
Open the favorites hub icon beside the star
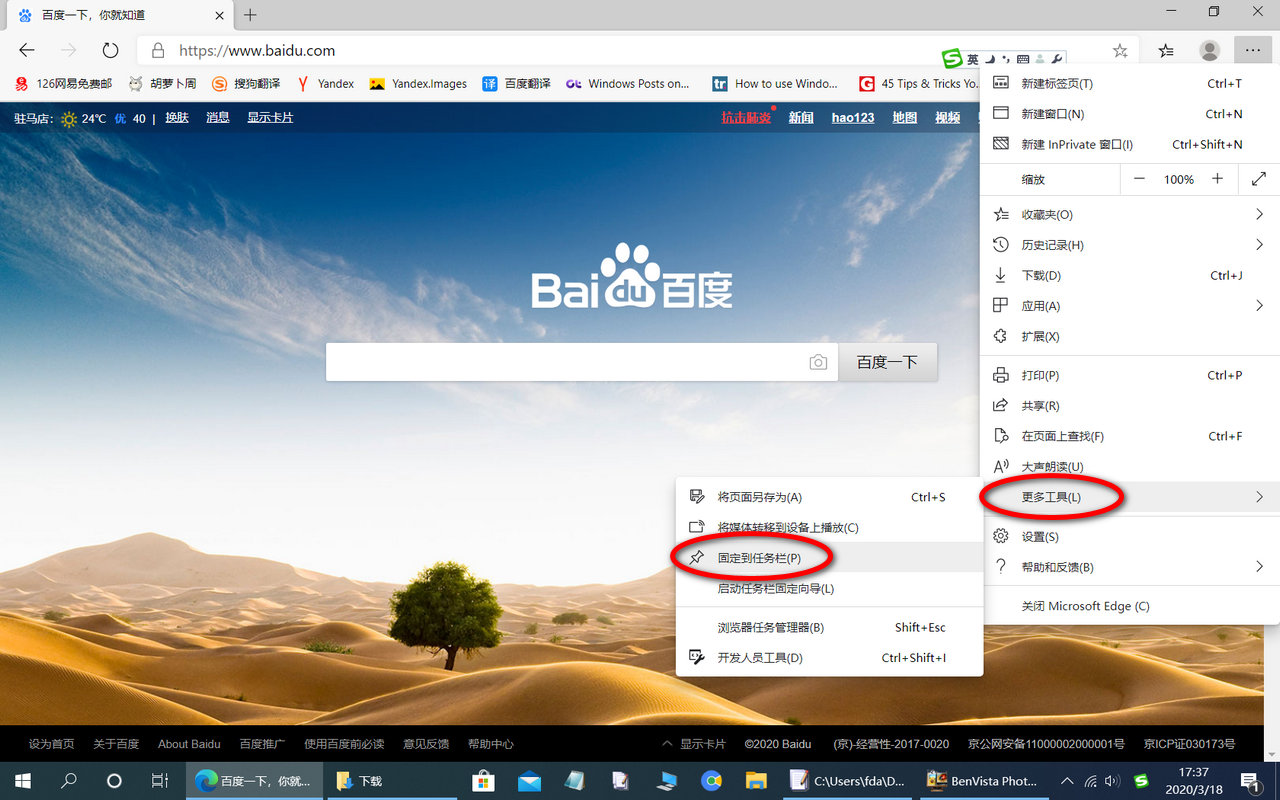pos(1165,50)
